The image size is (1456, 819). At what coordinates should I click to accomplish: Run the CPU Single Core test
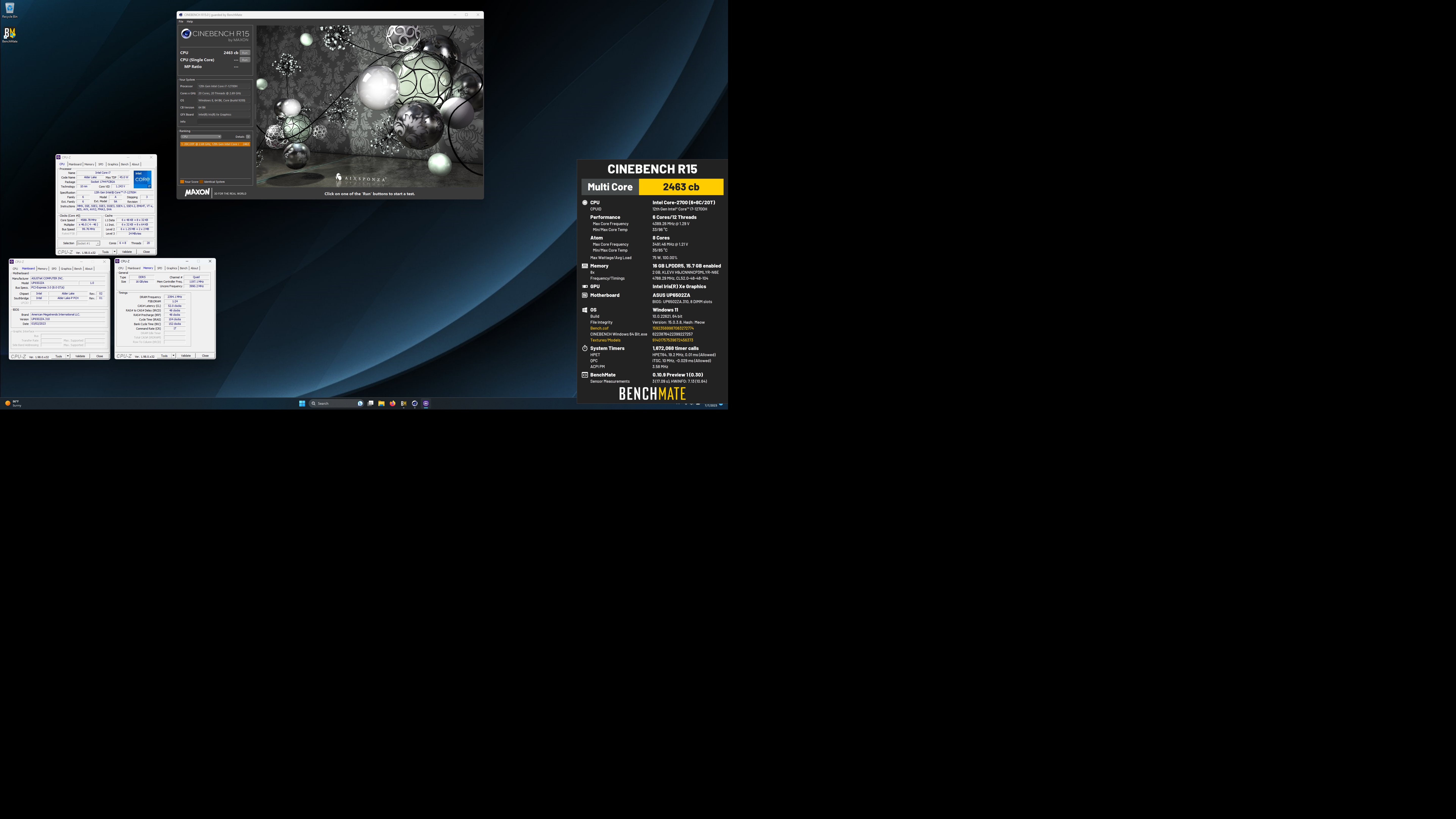point(245,60)
